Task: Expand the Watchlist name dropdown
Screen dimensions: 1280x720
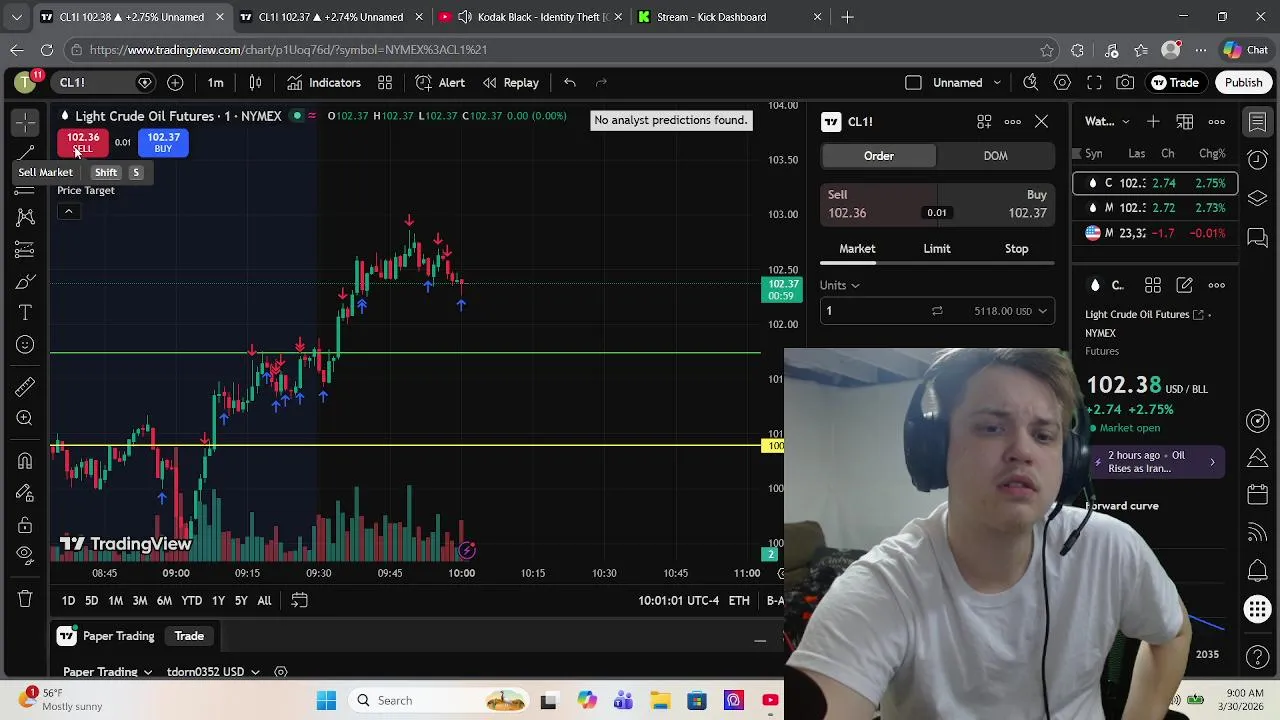Action: point(1108,122)
